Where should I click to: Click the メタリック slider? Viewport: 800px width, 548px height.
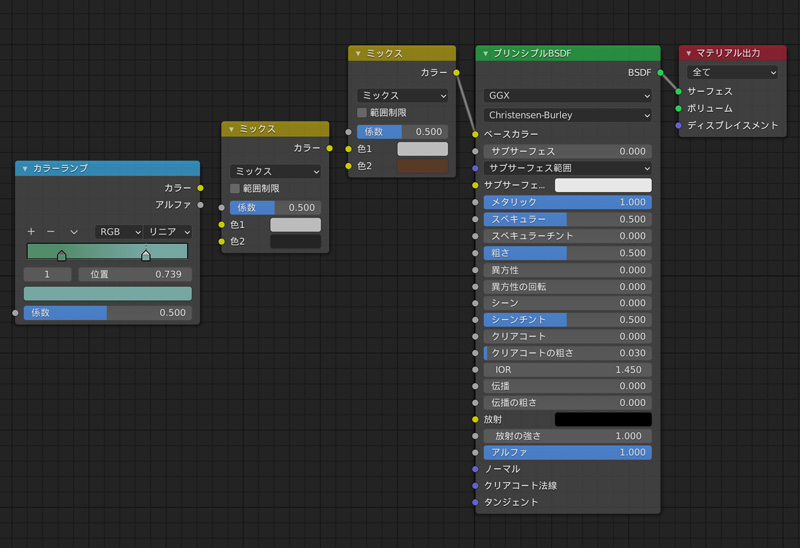(x=567, y=202)
